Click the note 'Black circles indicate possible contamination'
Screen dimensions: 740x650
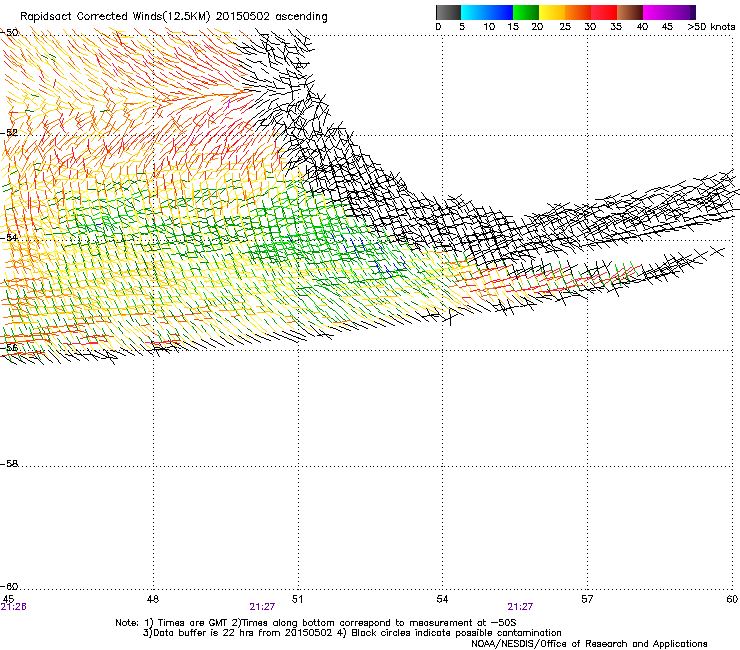pos(456,633)
